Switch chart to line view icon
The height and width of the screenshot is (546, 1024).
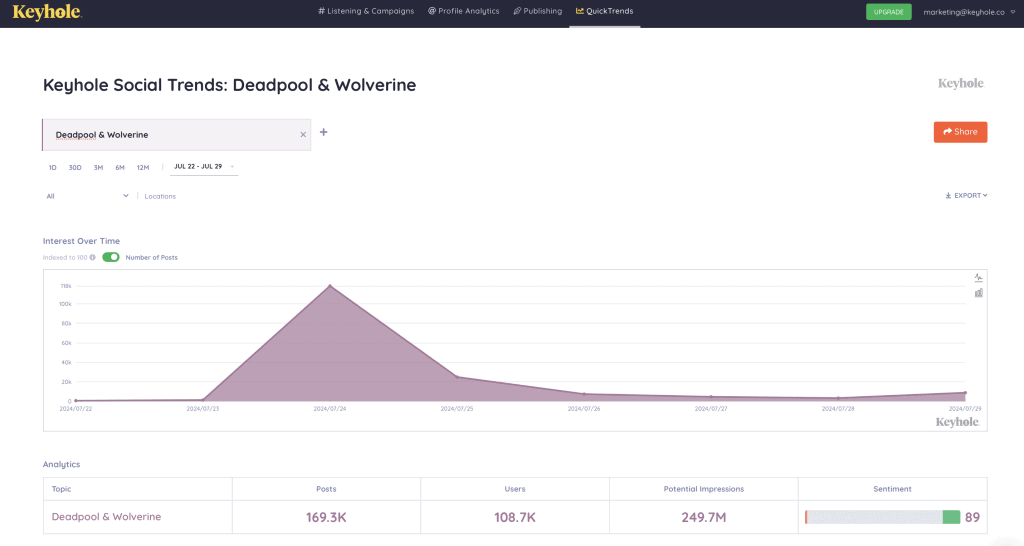(x=978, y=278)
